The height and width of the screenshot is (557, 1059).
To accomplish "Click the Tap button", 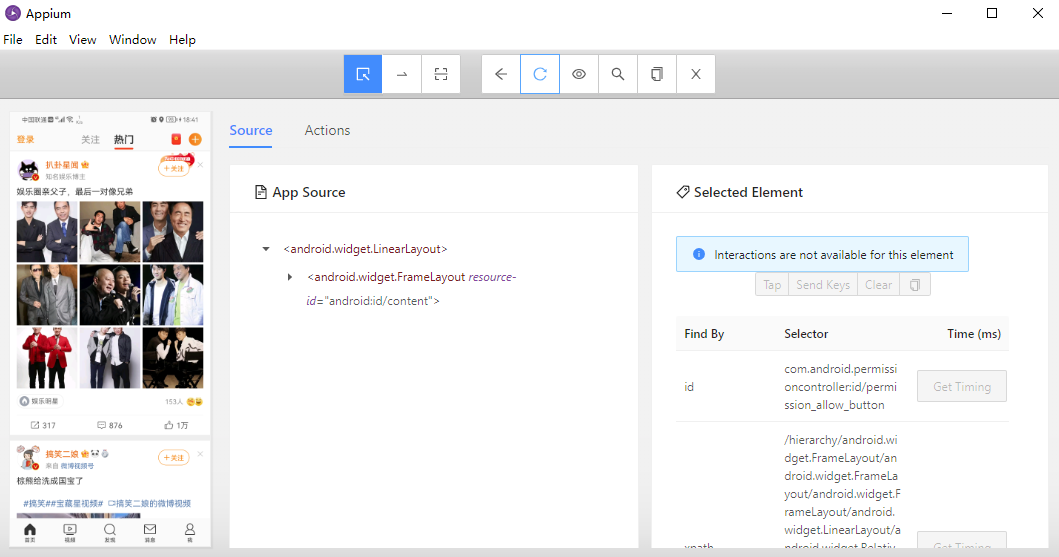I will [x=772, y=285].
